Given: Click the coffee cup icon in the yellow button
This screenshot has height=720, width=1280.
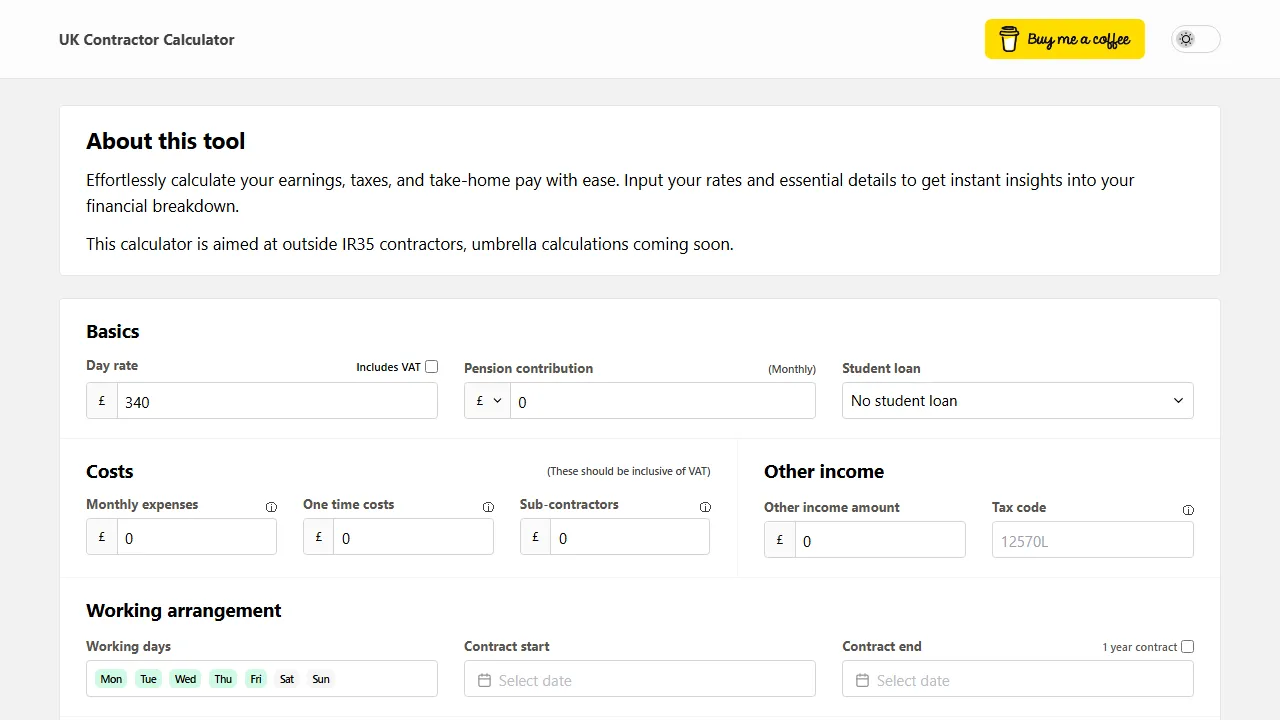Looking at the screenshot, I should (1011, 39).
